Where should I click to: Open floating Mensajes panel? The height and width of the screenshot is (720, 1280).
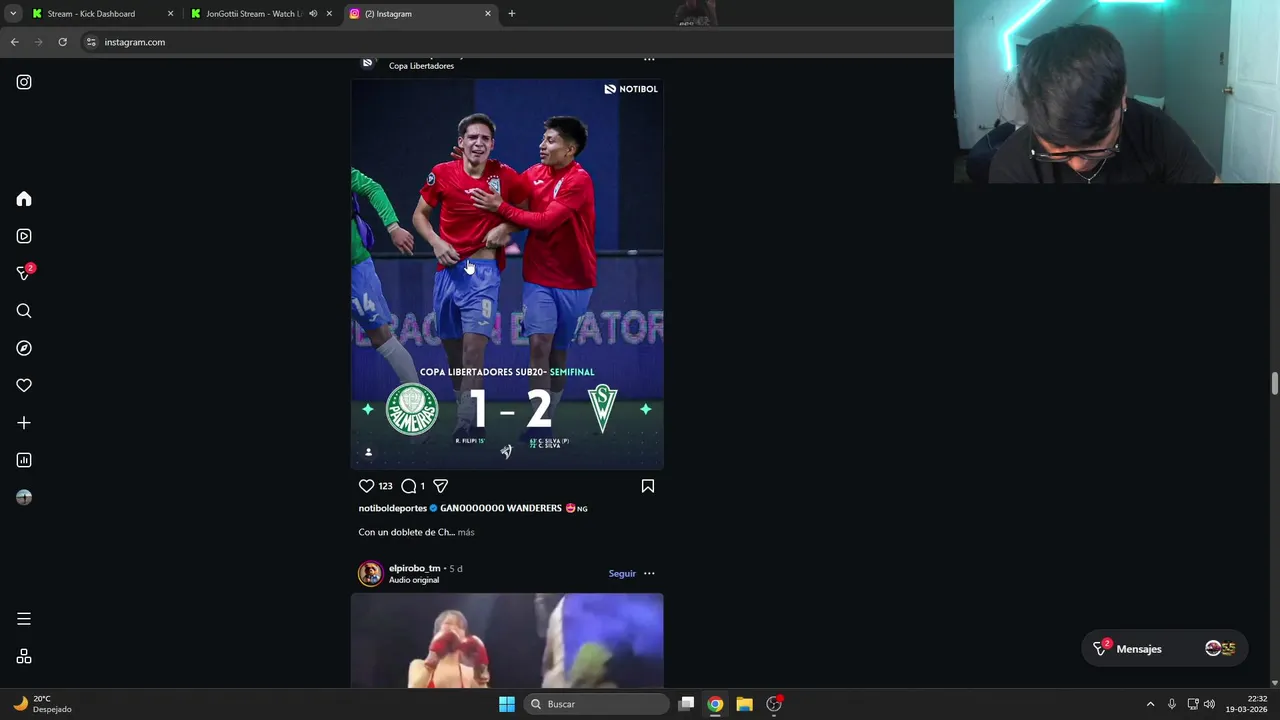1164,649
